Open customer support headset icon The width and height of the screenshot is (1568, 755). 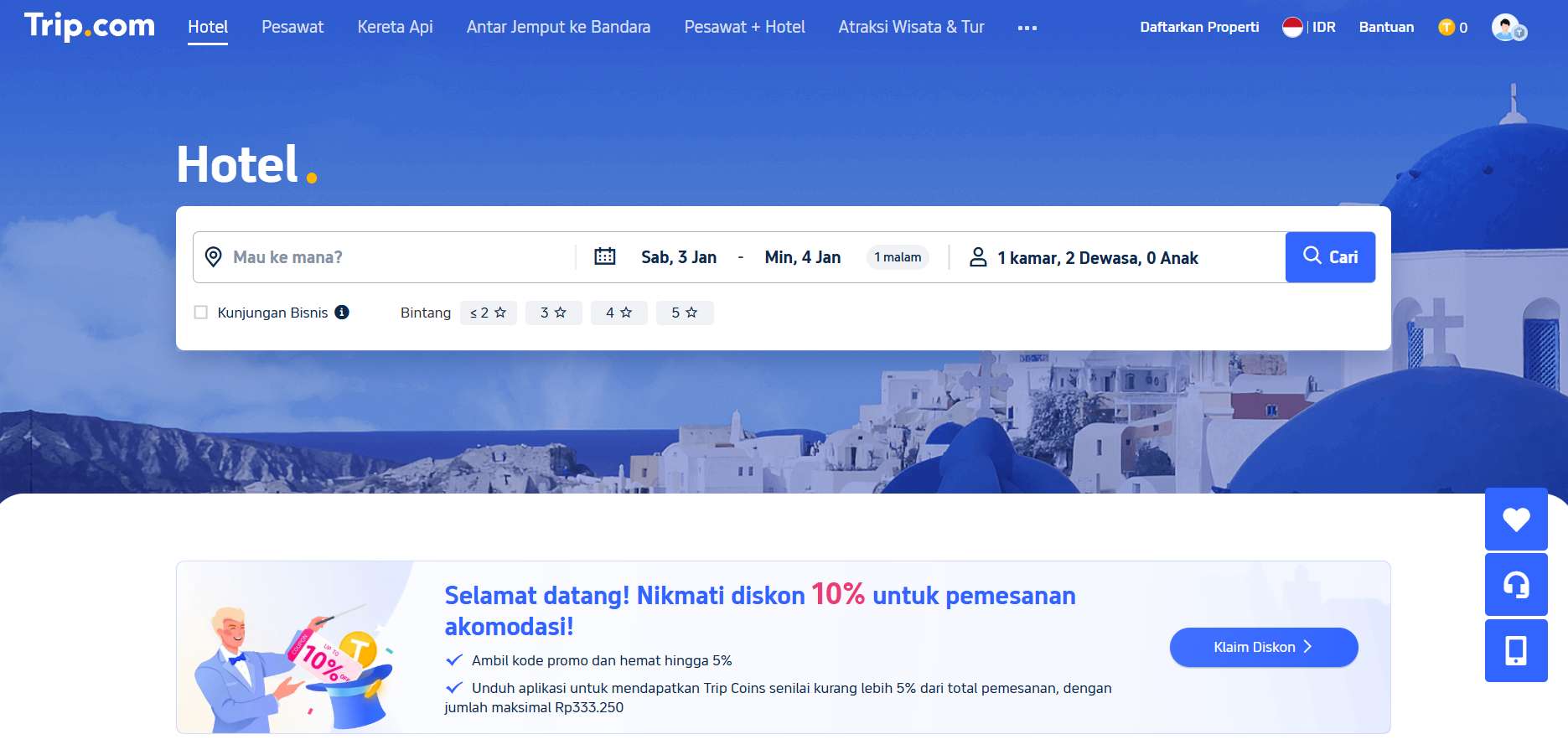pos(1515,585)
